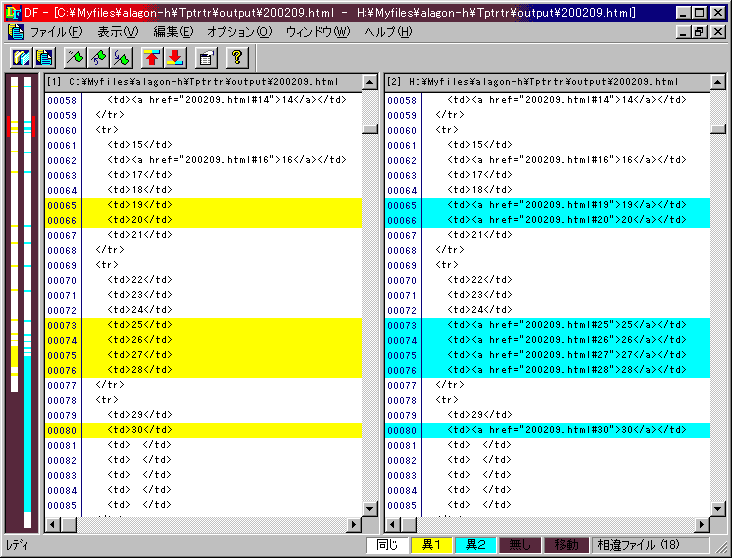Click the 同じ white legend swatch
The image size is (732, 558).
point(387,545)
